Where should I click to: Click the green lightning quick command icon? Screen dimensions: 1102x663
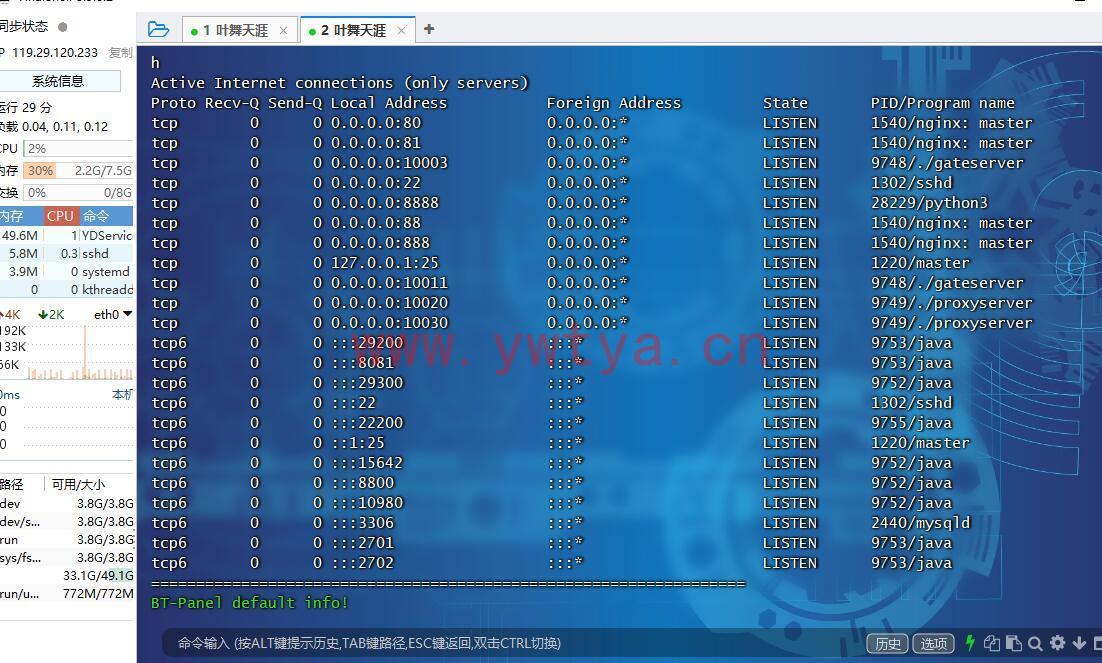click(x=969, y=643)
